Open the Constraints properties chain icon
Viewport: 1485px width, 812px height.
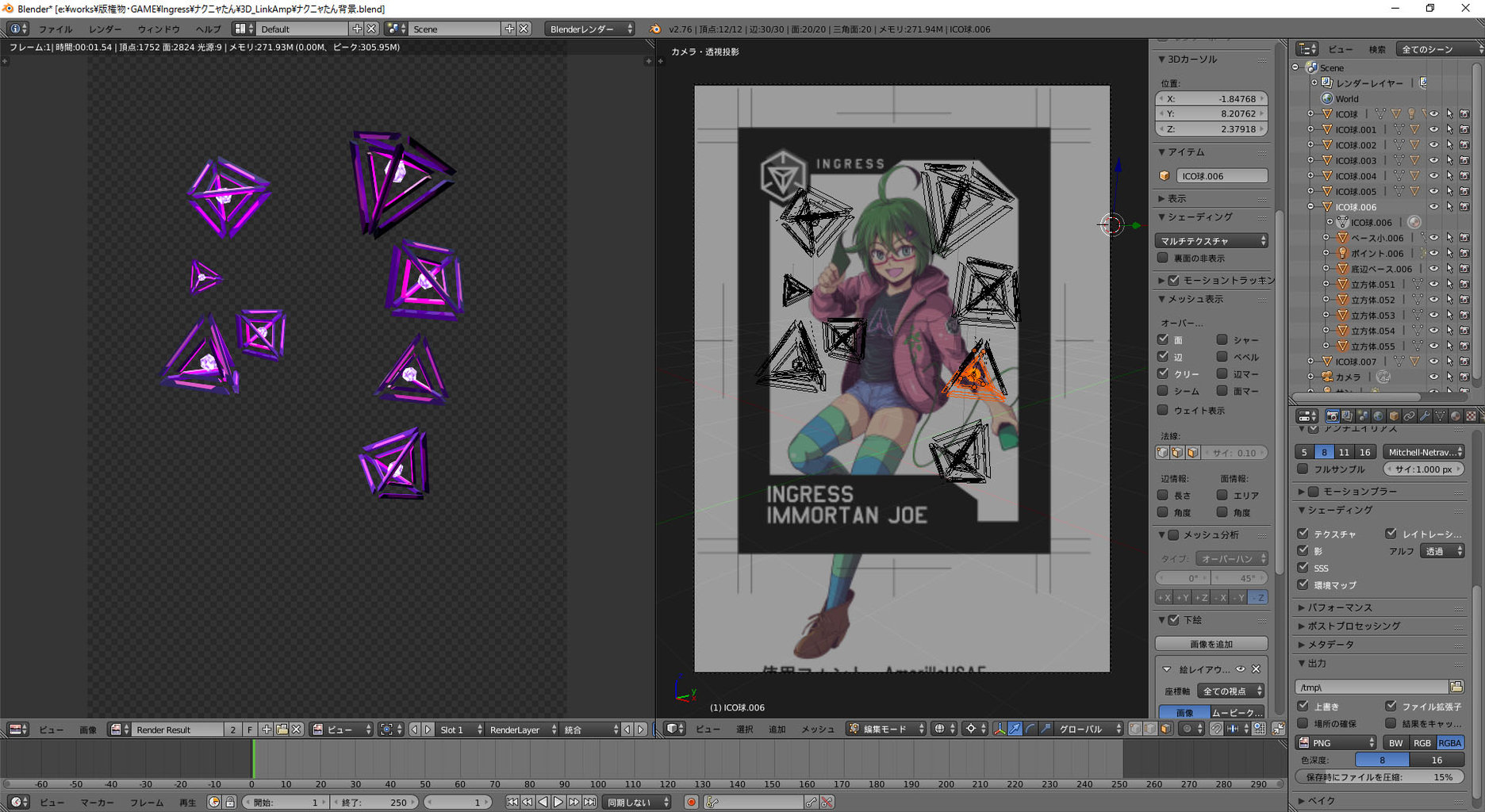(1410, 416)
